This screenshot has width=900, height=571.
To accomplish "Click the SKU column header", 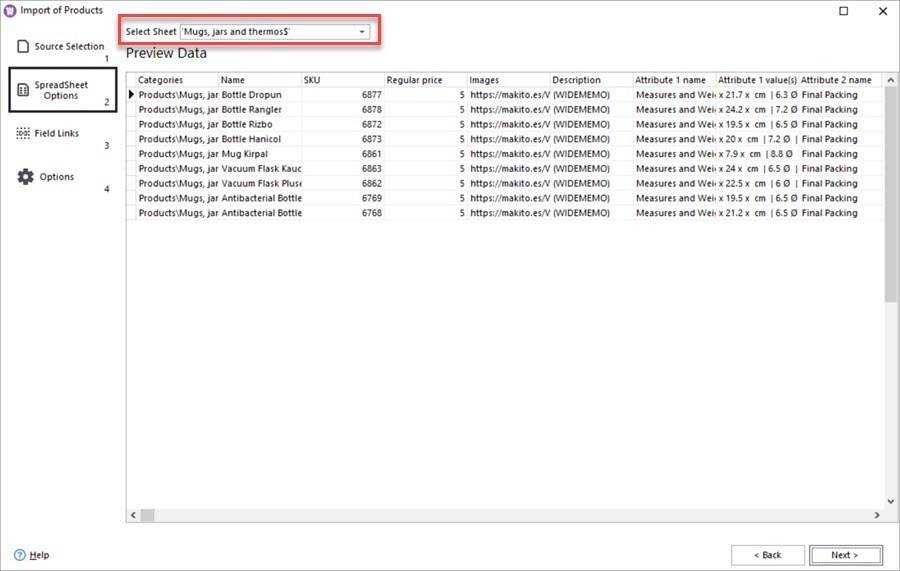I will tap(341, 80).
